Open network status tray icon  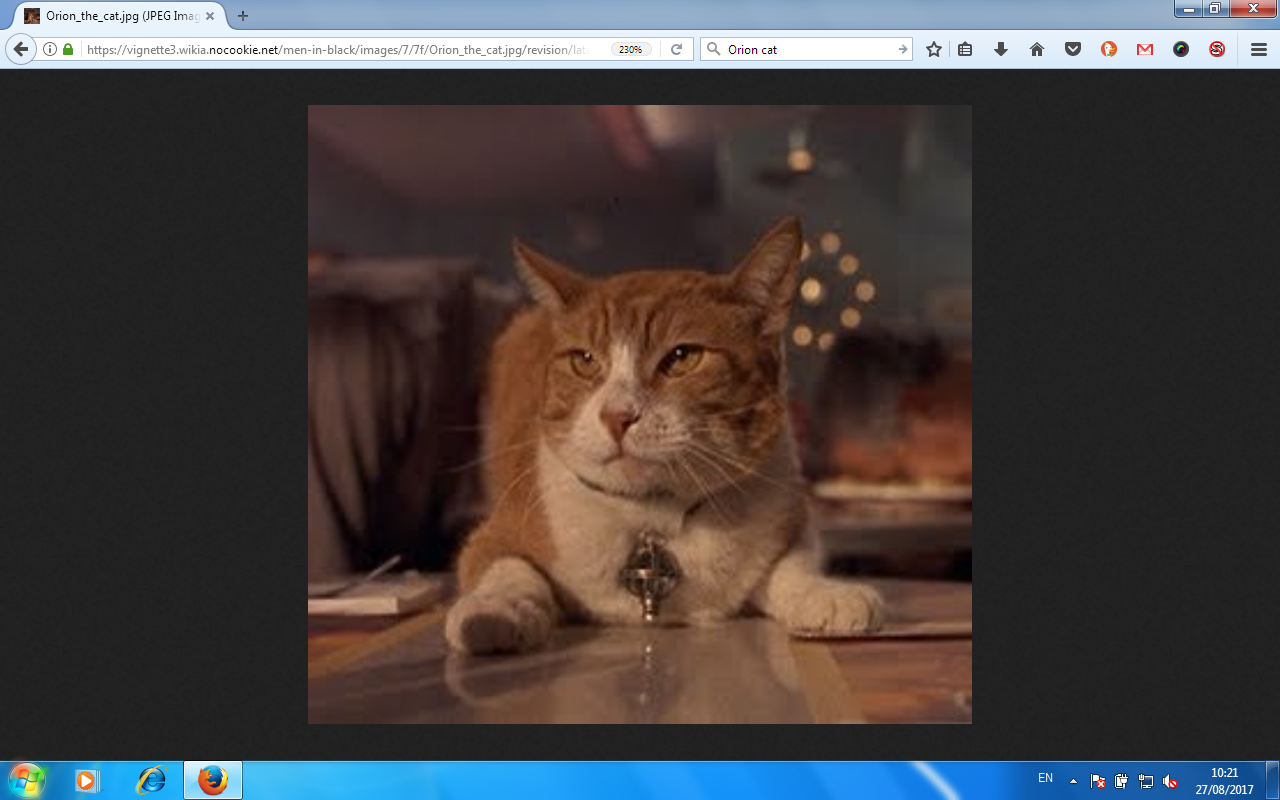(x=1146, y=781)
